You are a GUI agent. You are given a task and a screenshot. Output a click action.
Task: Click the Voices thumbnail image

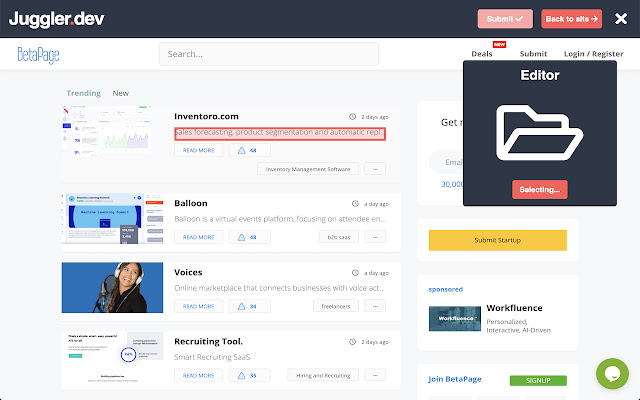tap(112, 287)
